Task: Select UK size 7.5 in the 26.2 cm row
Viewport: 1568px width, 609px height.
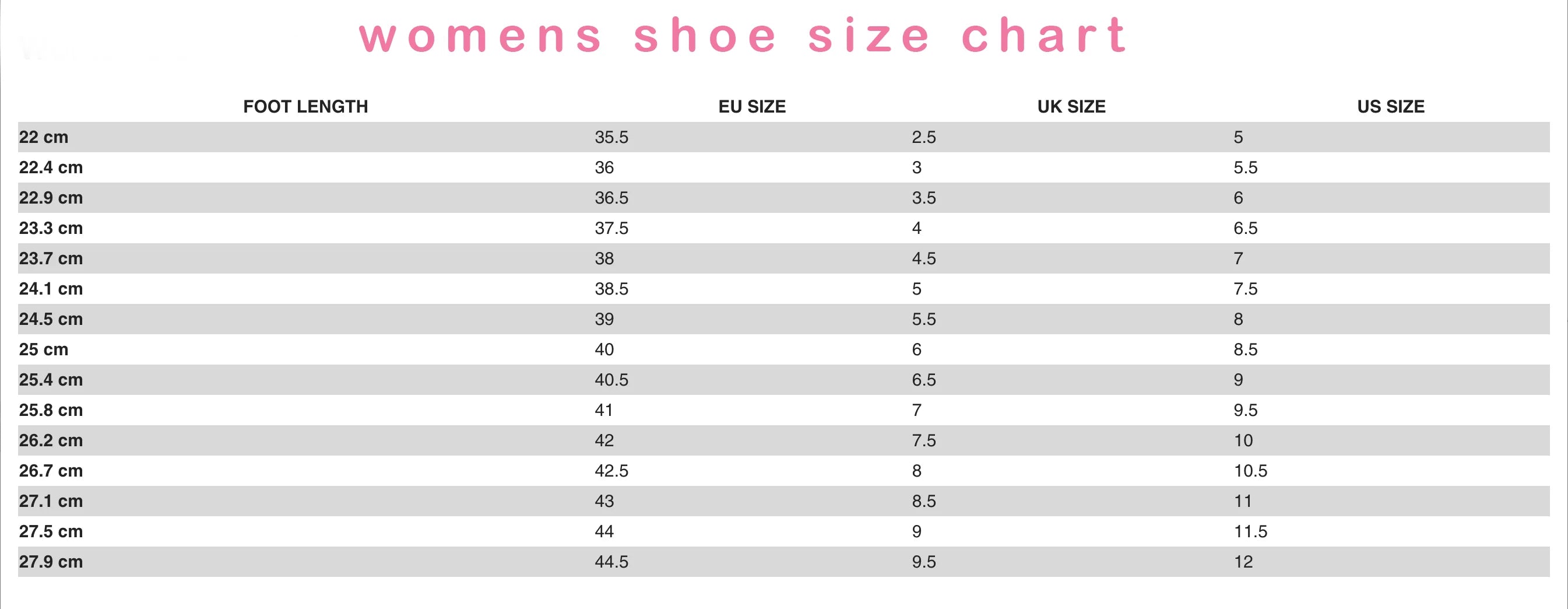Action: (x=923, y=440)
